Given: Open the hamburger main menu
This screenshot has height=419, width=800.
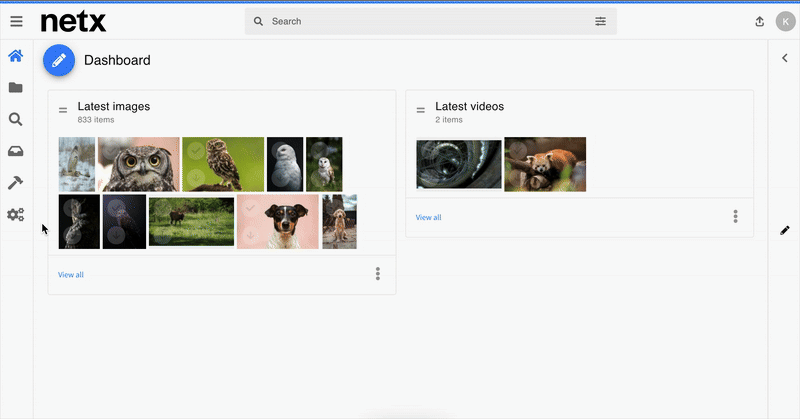Looking at the screenshot, I should (x=16, y=21).
